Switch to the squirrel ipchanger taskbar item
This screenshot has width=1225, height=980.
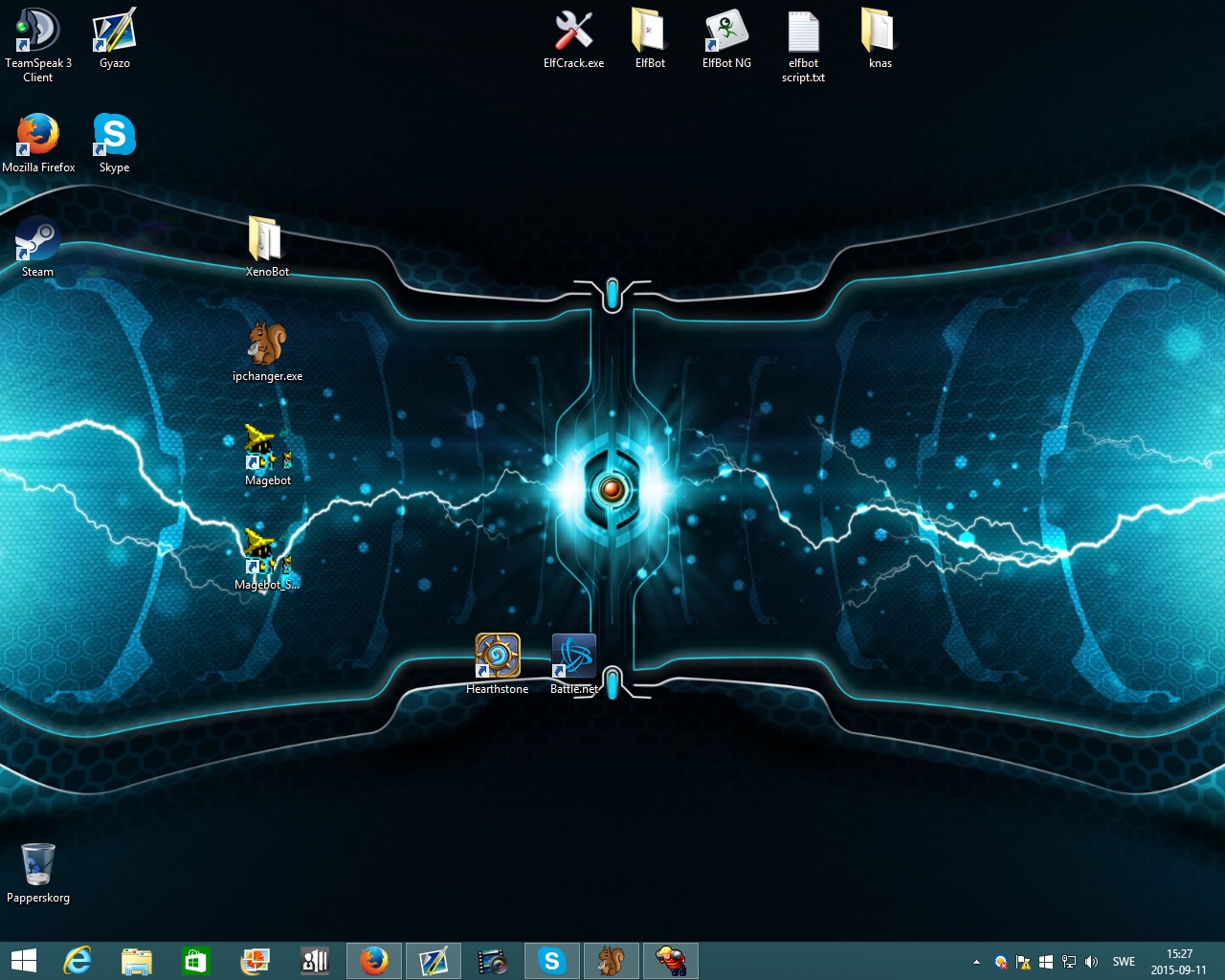(612, 961)
